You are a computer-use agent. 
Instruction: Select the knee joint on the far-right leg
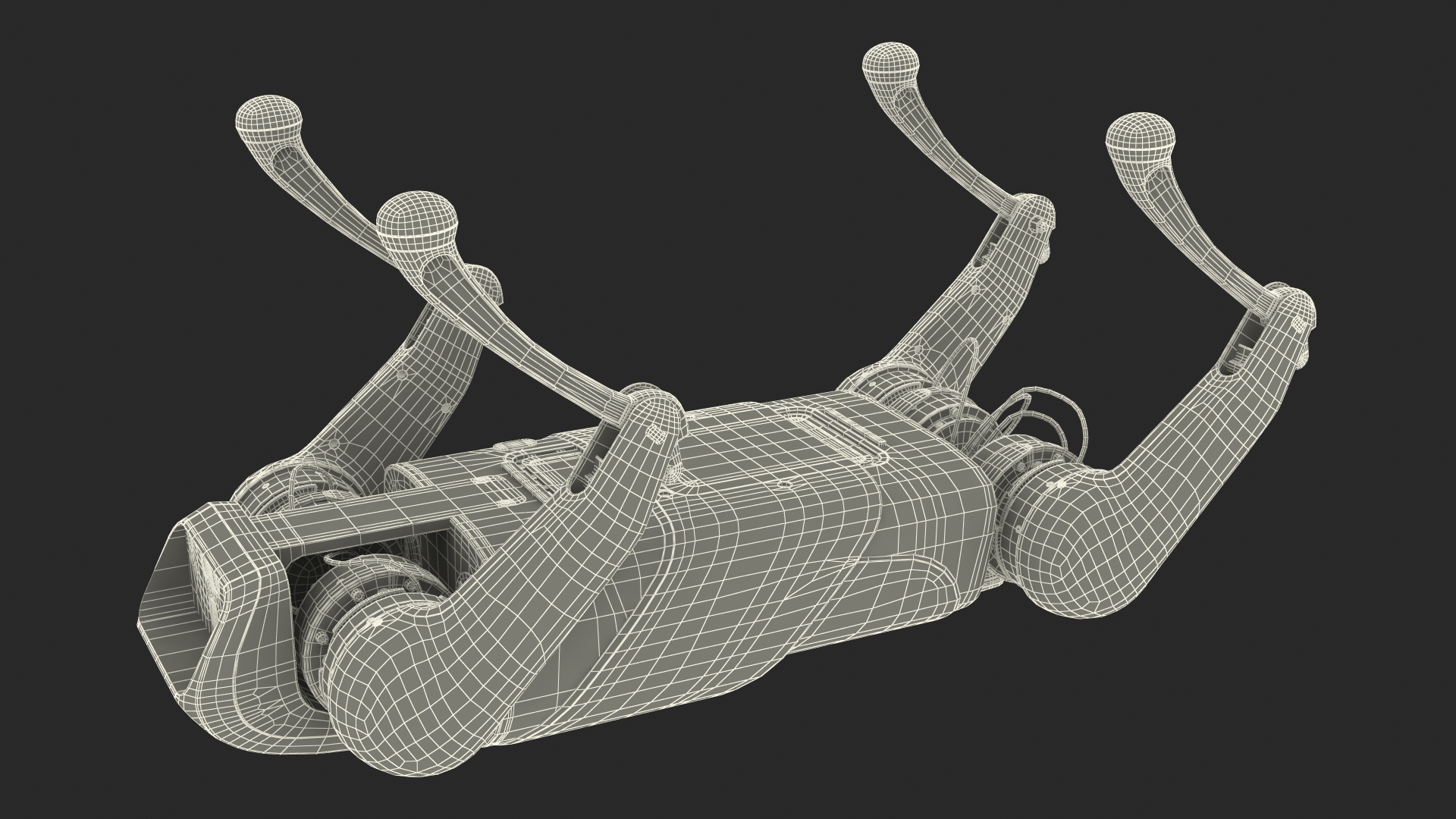tap(1294, 311)
